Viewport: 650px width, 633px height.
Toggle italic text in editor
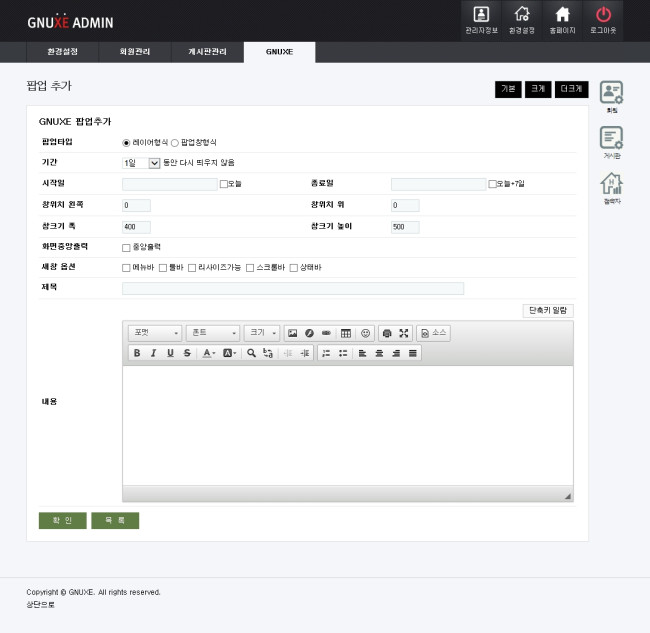click(x=154, y=353)
